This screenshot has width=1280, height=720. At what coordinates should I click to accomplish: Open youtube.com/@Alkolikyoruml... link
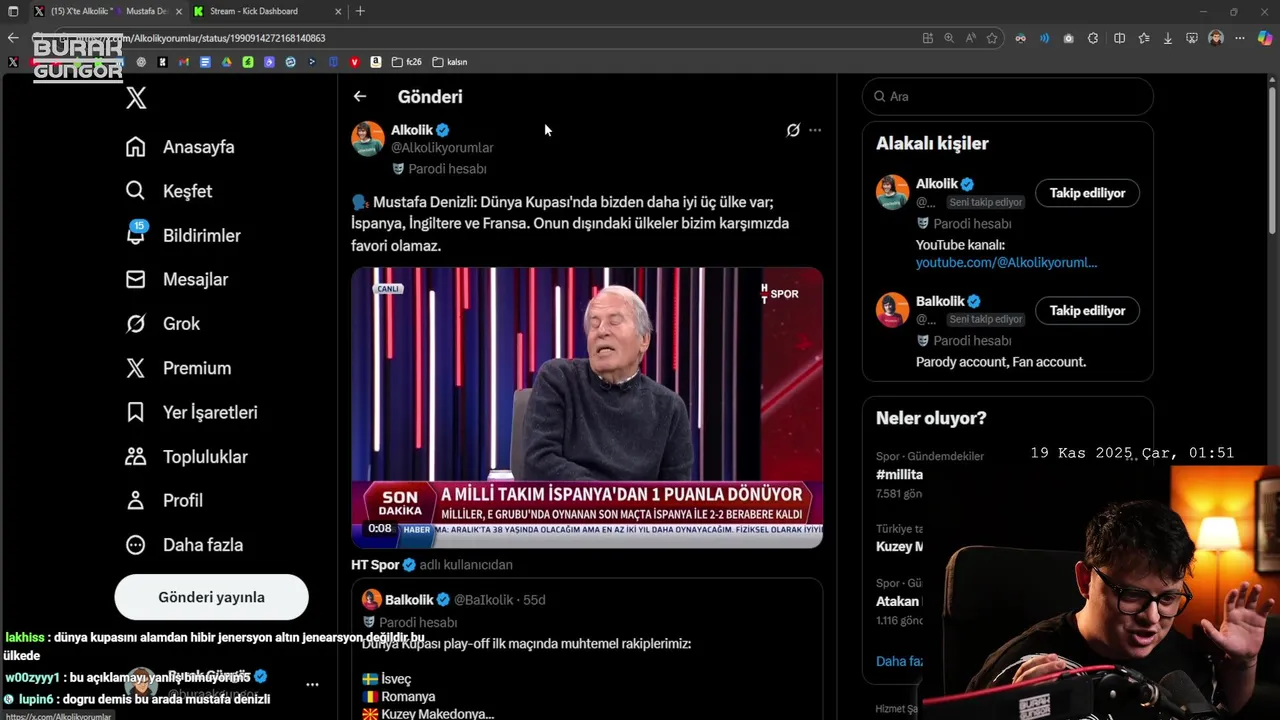1006,262
